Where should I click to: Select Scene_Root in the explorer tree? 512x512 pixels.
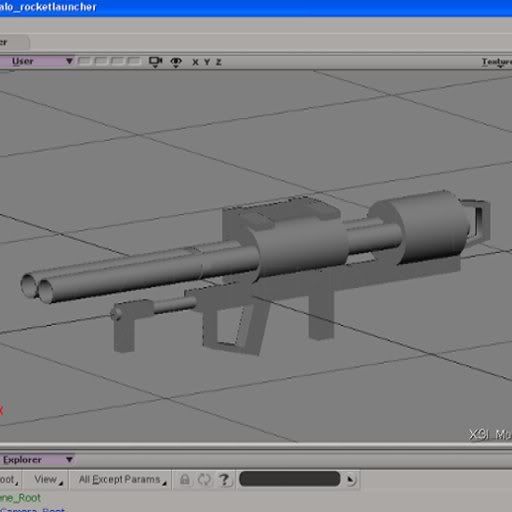click(20, 498)
